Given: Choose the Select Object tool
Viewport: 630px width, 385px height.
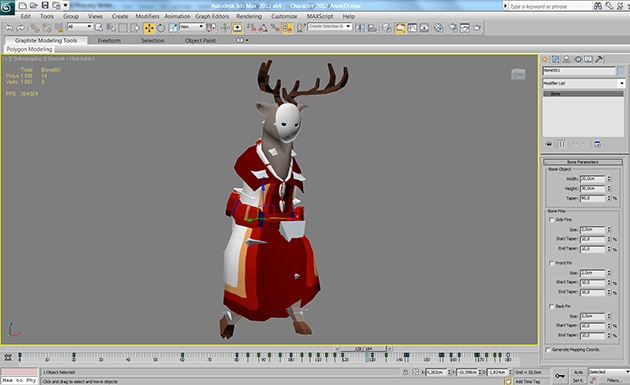Looking at the screenshot, I should coord(99,28).
